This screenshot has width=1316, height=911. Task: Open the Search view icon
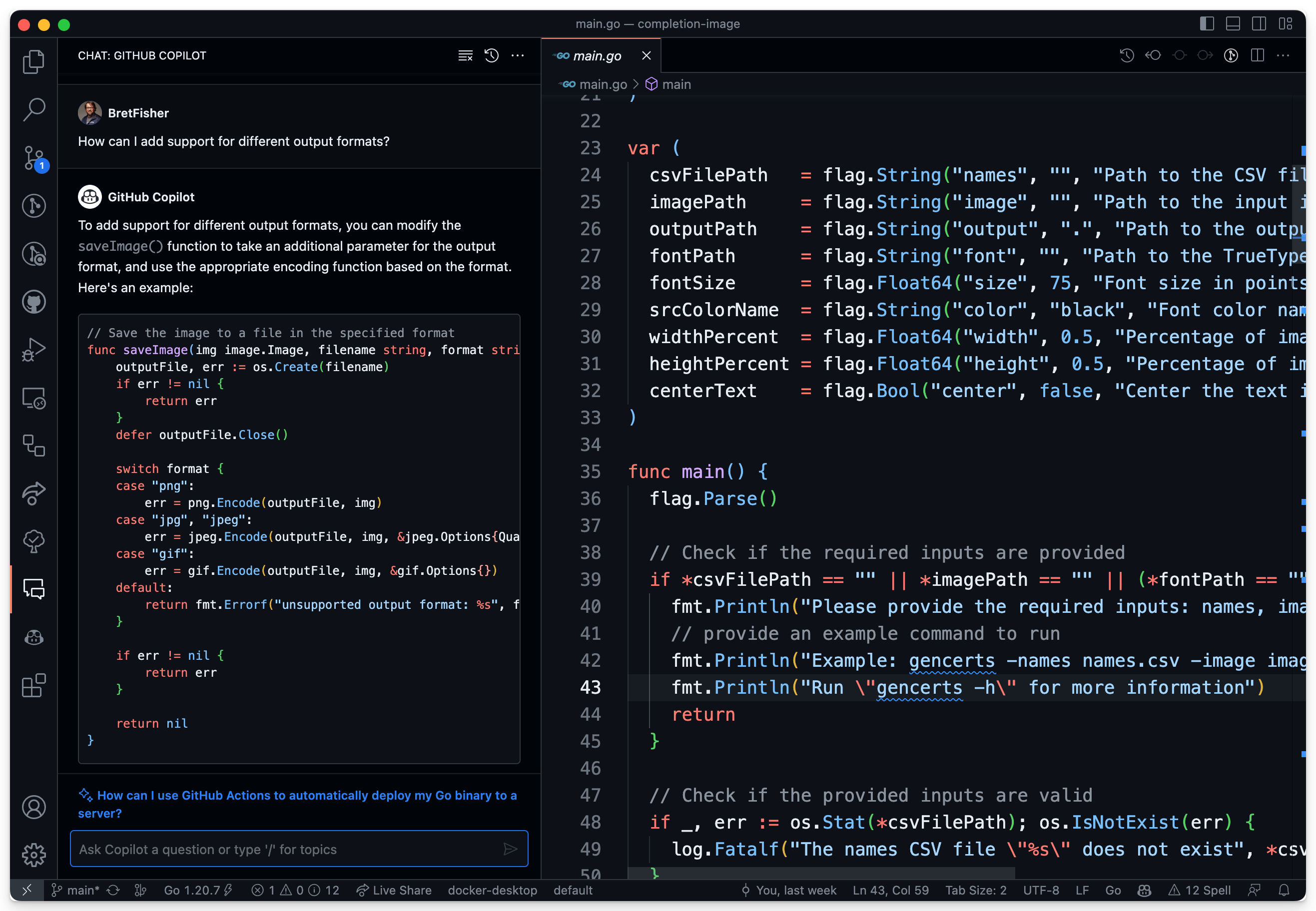(33, 109)
